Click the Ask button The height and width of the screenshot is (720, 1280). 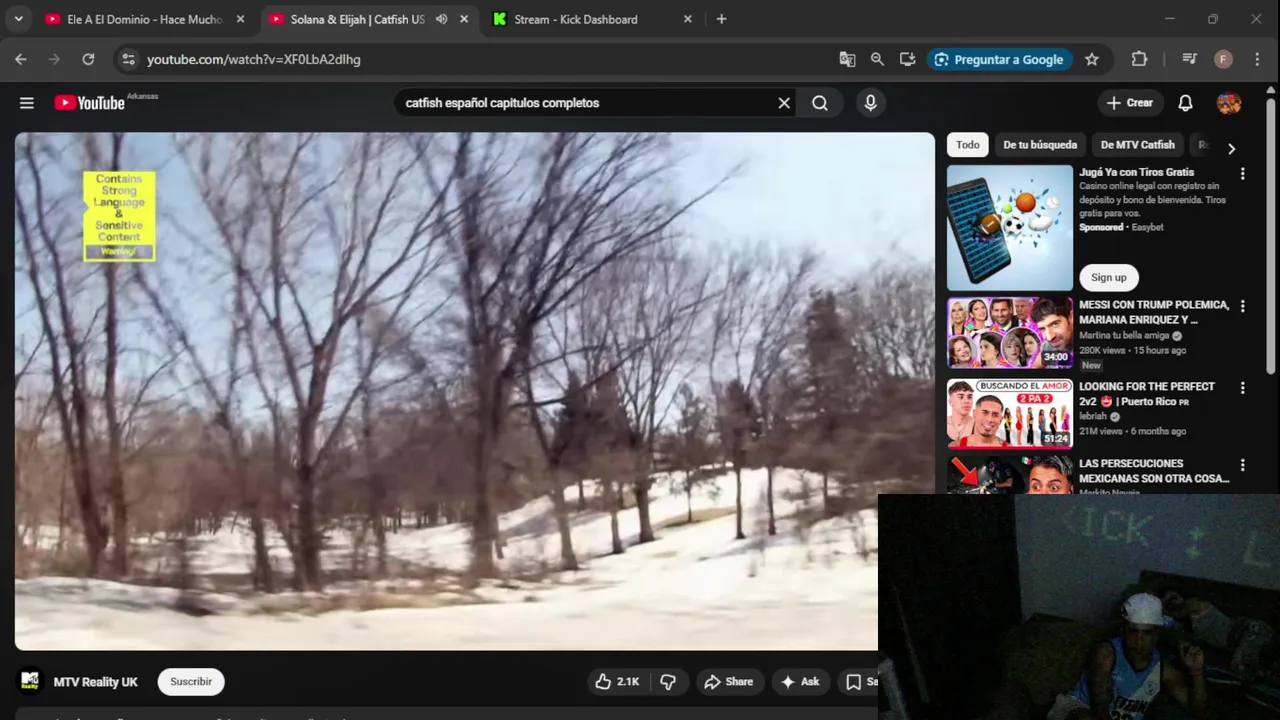tap(800, 682)
